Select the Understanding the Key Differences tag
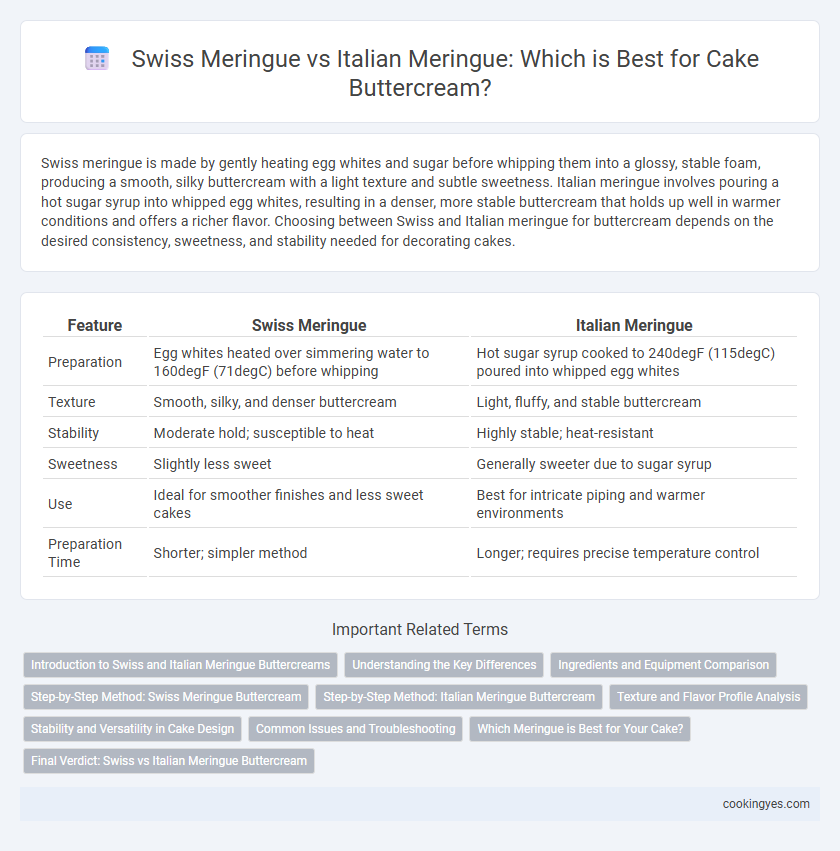The image size is (840, 851). coord(444,665)
